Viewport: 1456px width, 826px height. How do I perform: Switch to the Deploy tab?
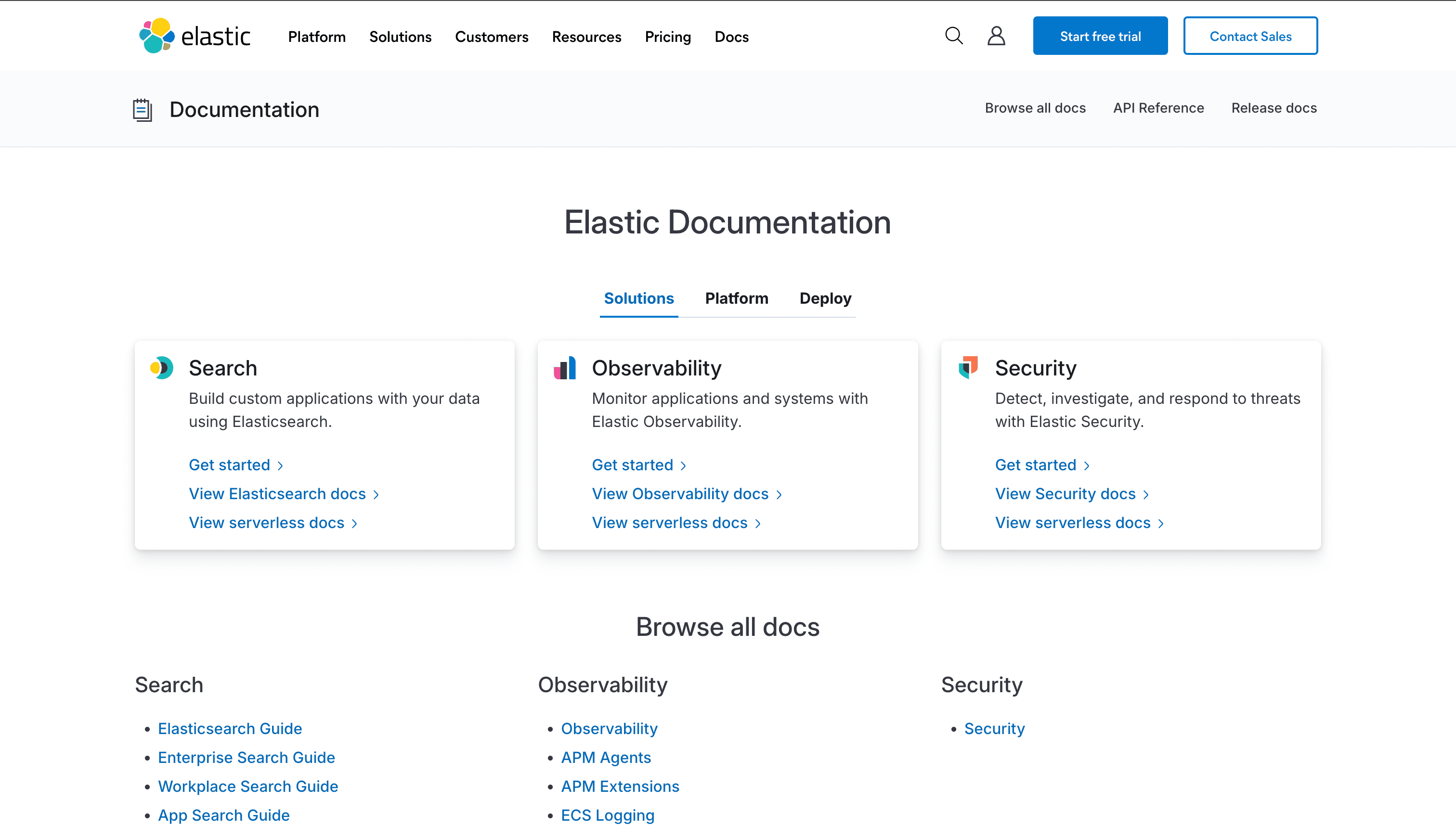[x=825, y=298]
